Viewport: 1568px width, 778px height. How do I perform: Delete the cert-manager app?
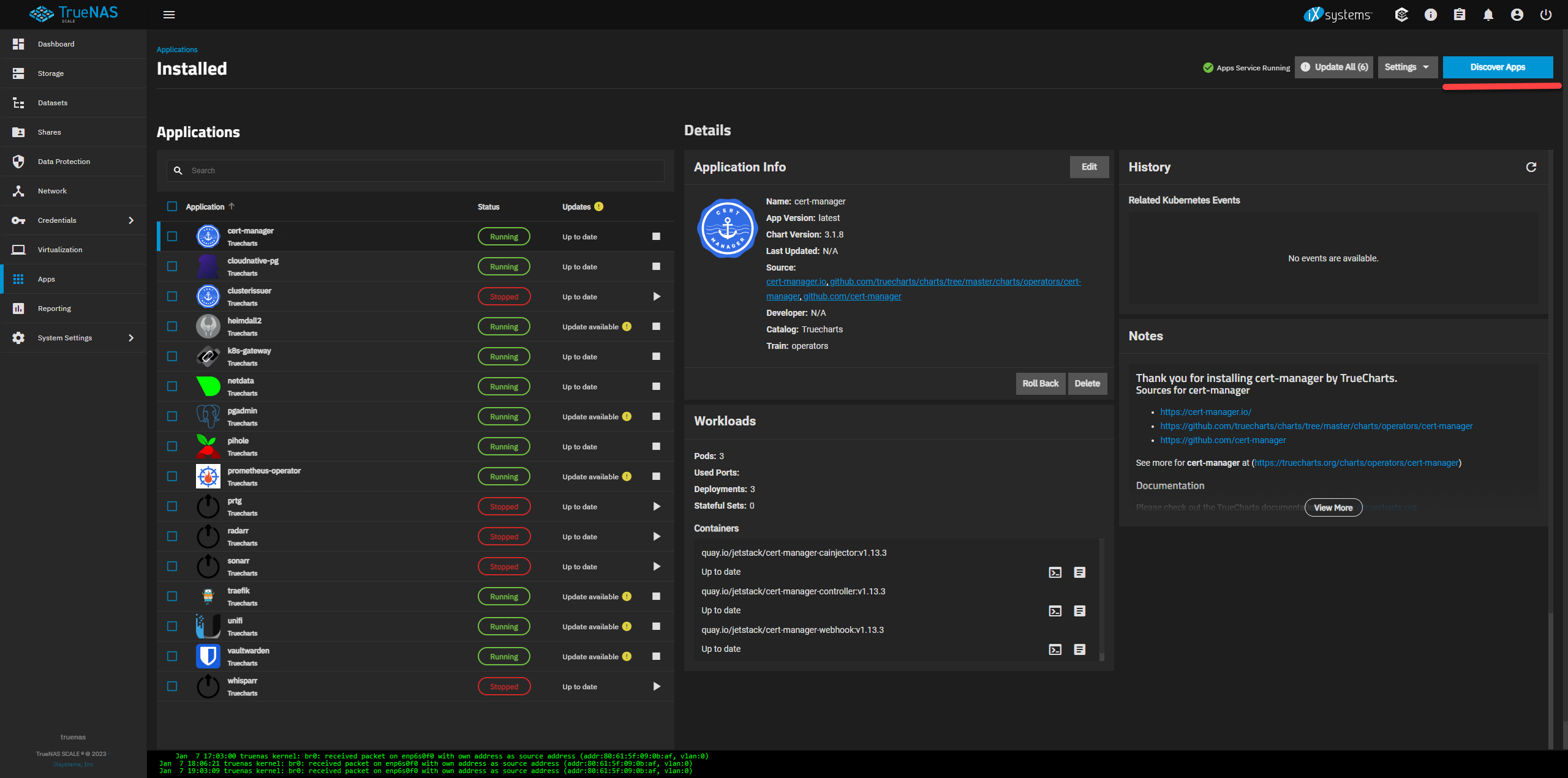(x=1087, y=384)
